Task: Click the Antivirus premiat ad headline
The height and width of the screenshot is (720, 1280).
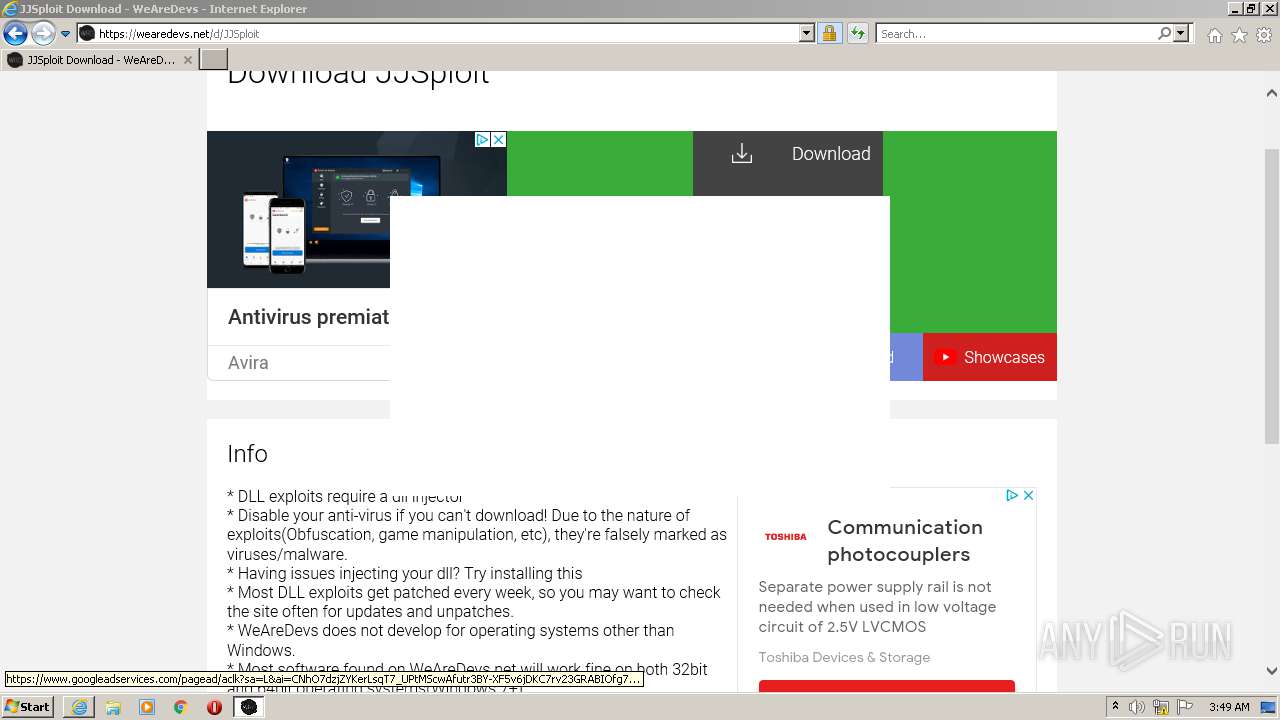Action: [308, 317]
